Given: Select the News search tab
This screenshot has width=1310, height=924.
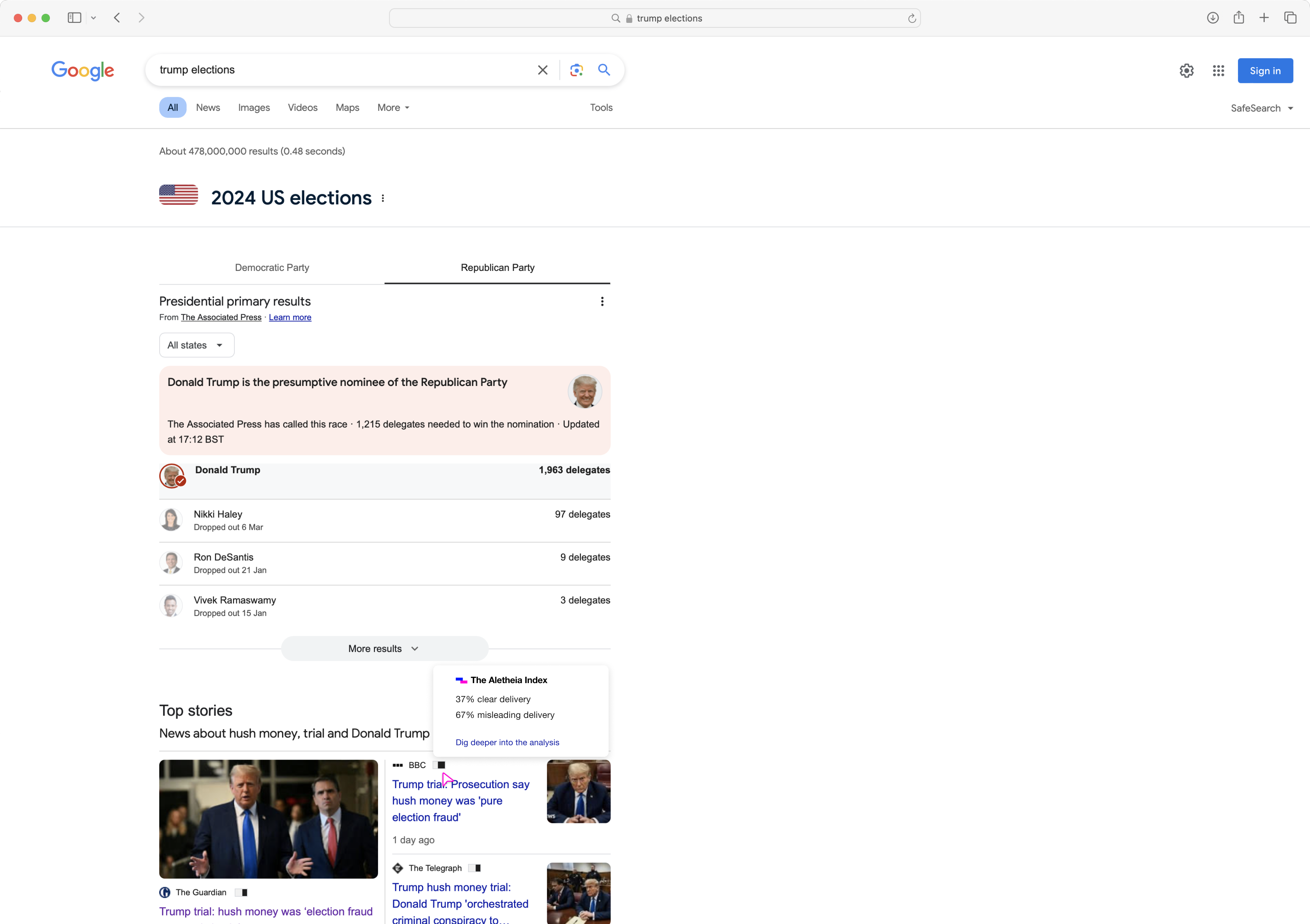Looking at the screenshot, I should click(208, 107).
